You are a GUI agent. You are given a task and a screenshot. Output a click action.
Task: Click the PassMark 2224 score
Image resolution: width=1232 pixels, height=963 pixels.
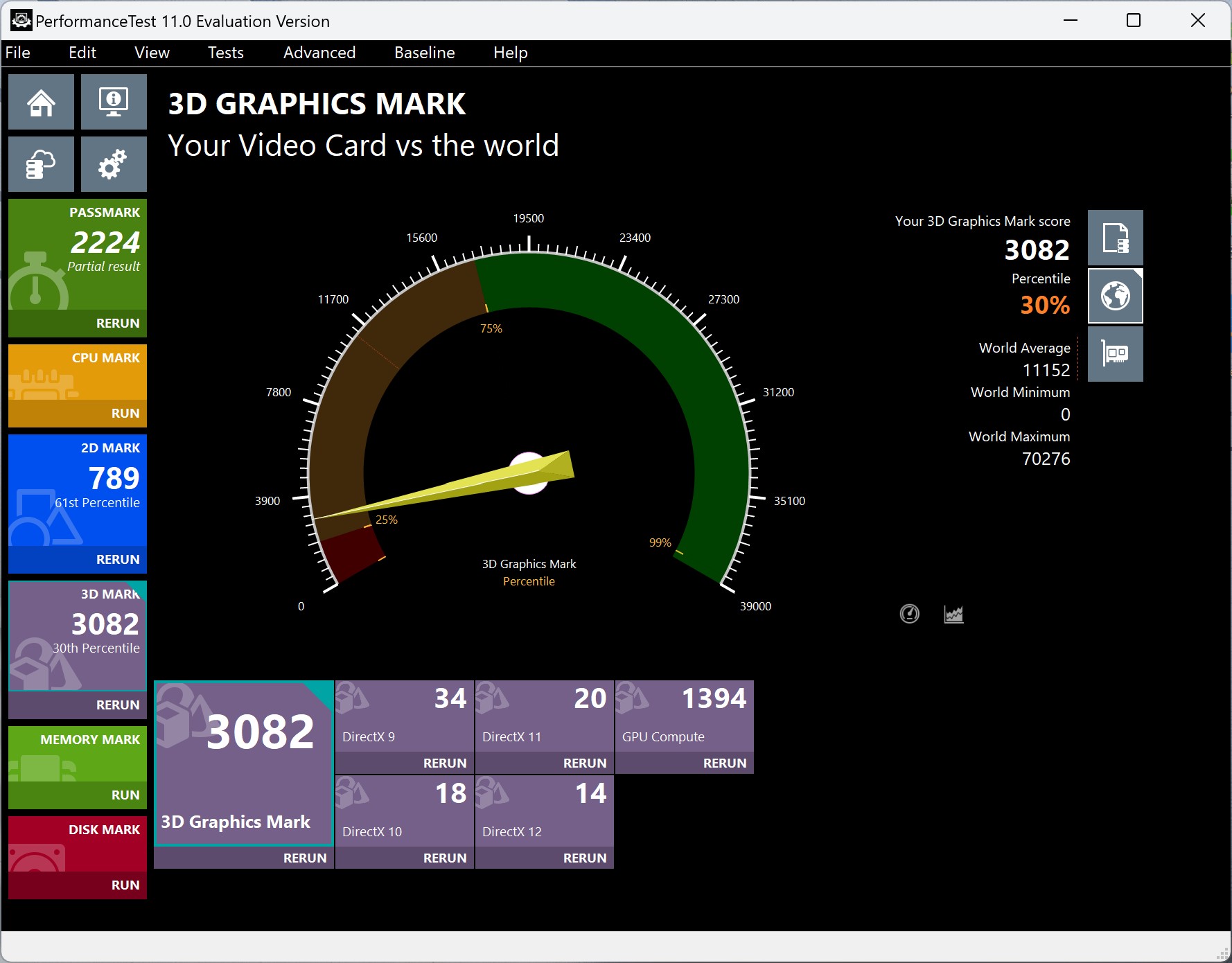(106, 242)
